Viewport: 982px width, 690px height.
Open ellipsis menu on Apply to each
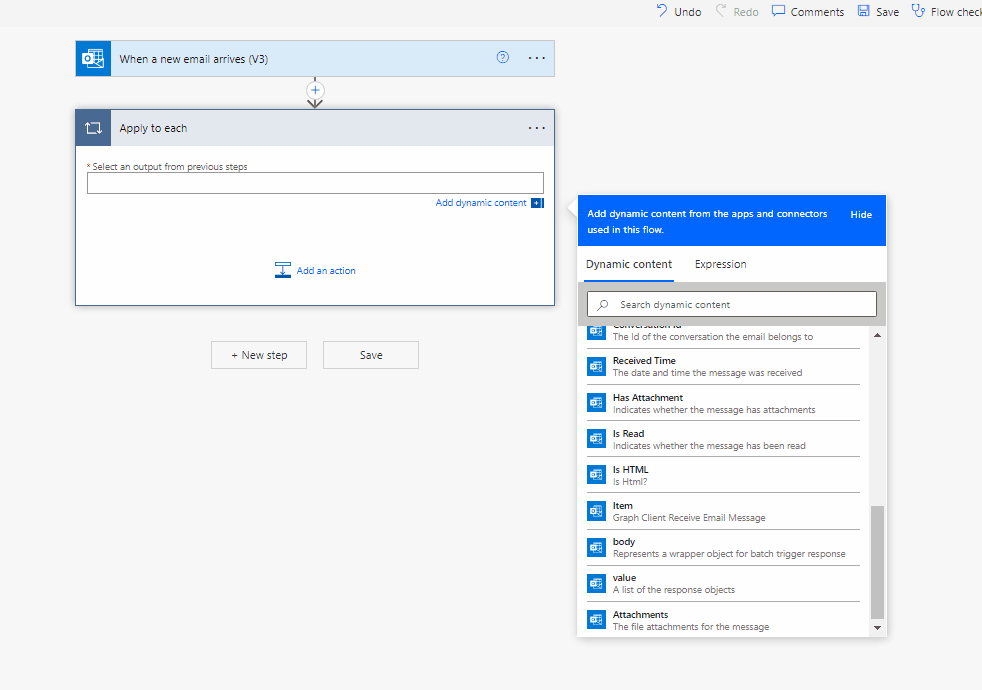click(537, 128)
